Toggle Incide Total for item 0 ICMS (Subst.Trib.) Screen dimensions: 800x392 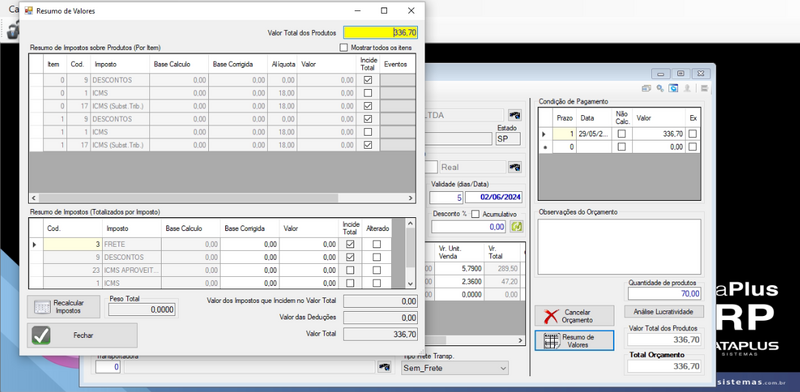click(x=368, y=106)
